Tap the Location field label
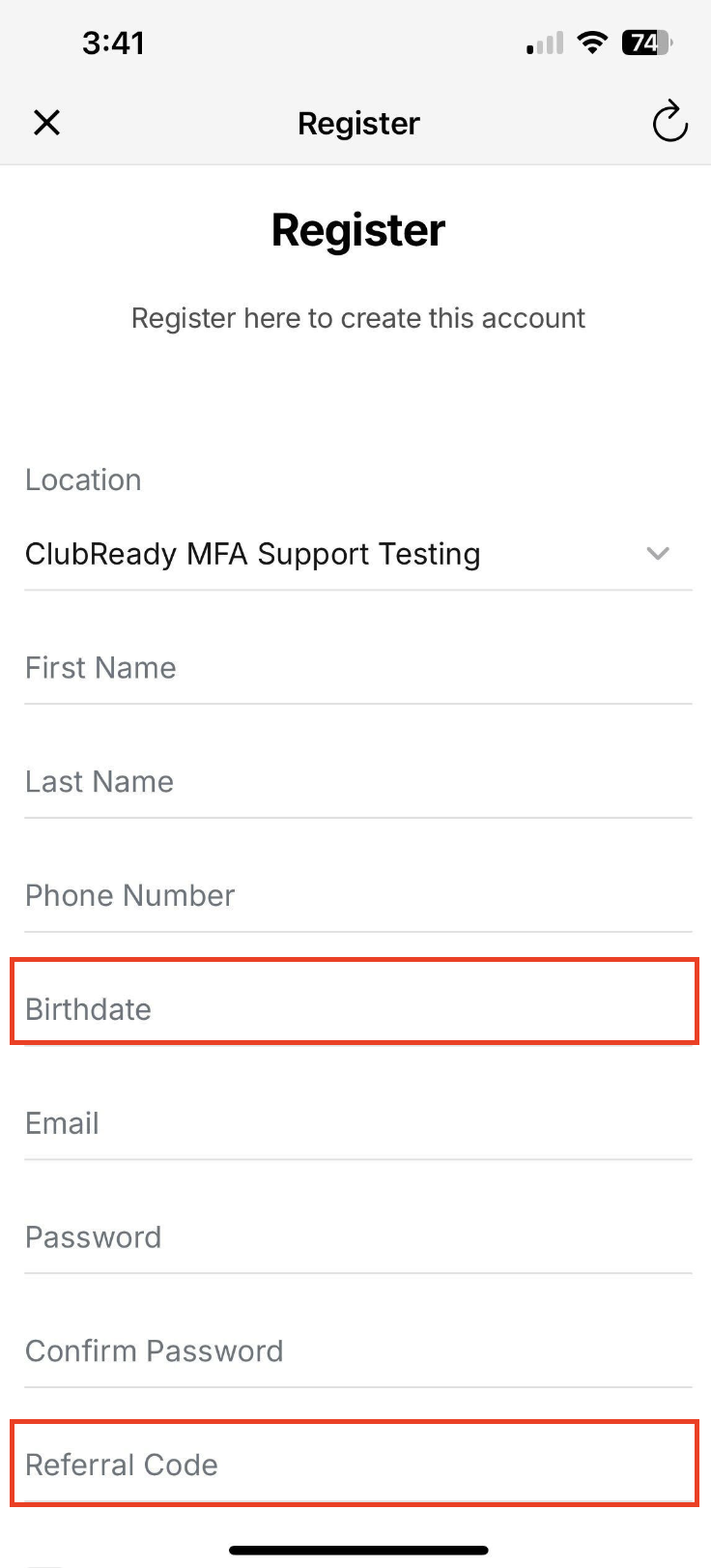Image resolution: width=711 pixels, height=1568 pixels. click(83, 479)
